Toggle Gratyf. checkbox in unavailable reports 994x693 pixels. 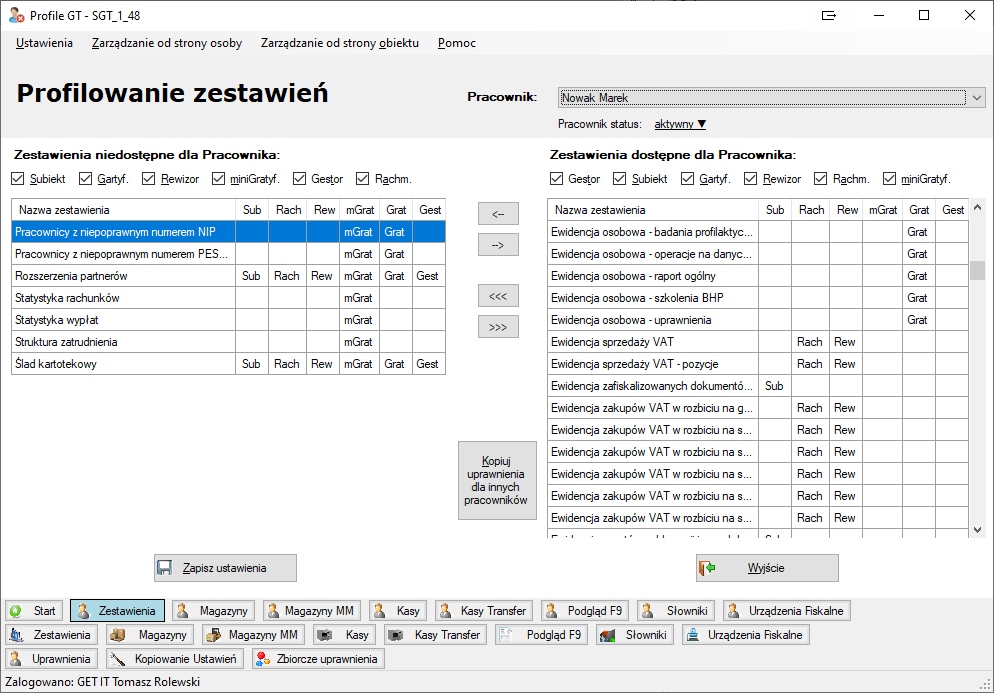(86, 179)
